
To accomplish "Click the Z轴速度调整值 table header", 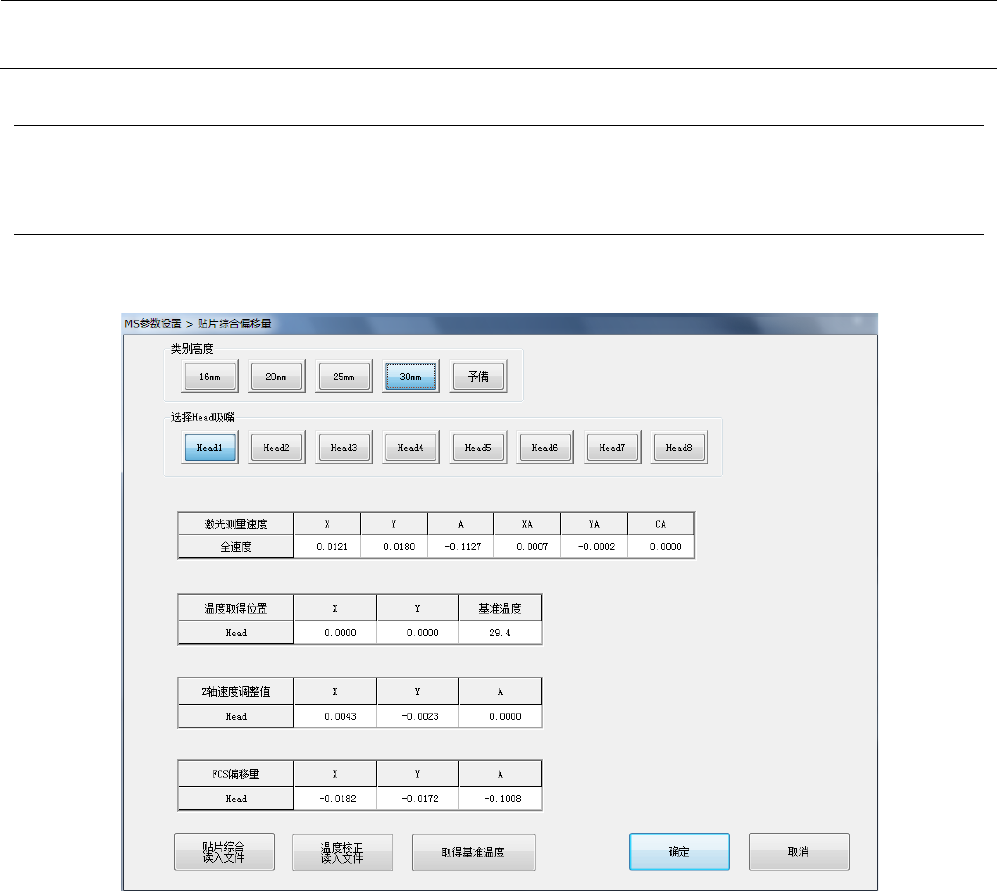I will pos(236,691).
